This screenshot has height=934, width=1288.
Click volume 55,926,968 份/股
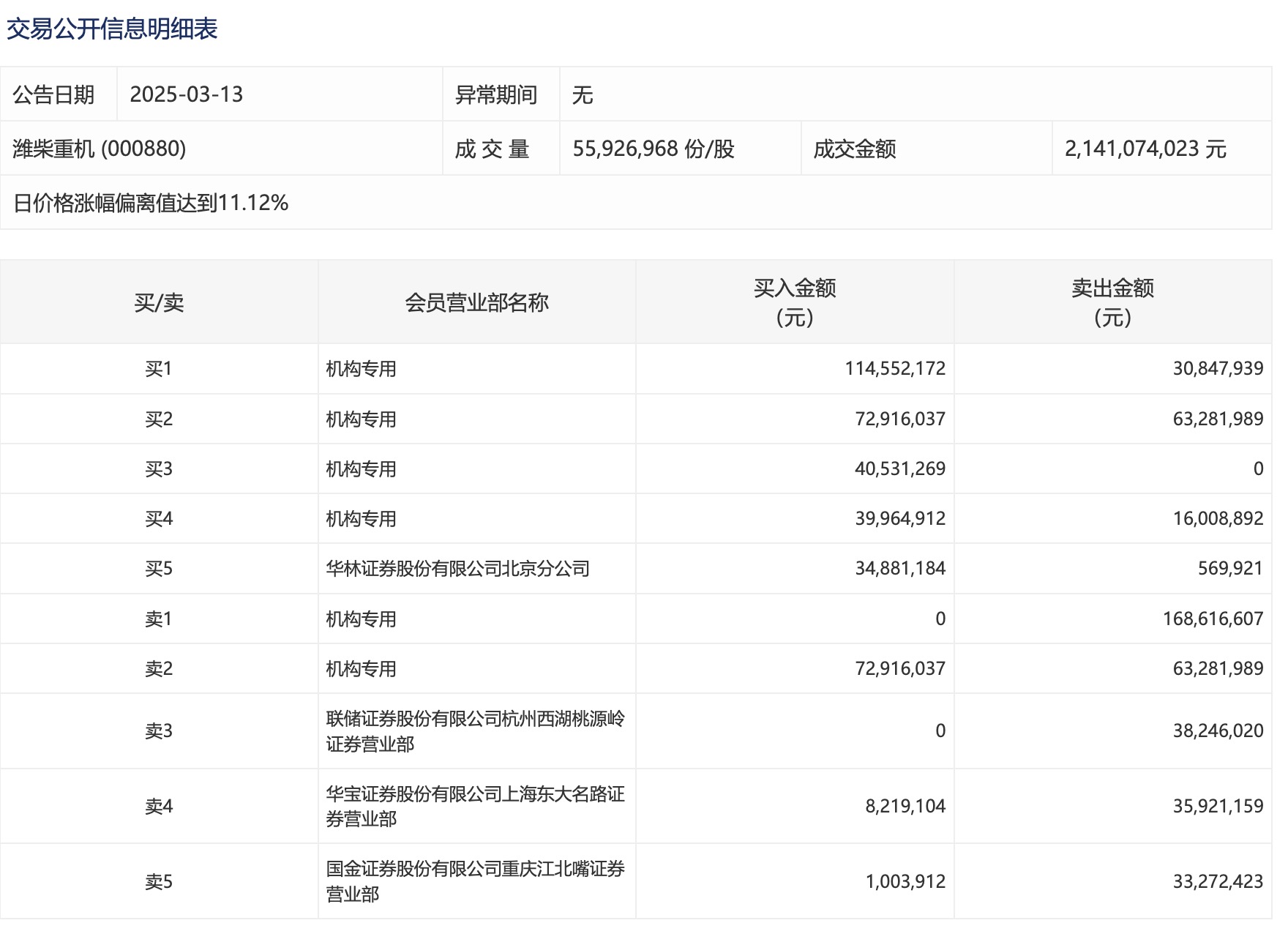click(654, 149)
